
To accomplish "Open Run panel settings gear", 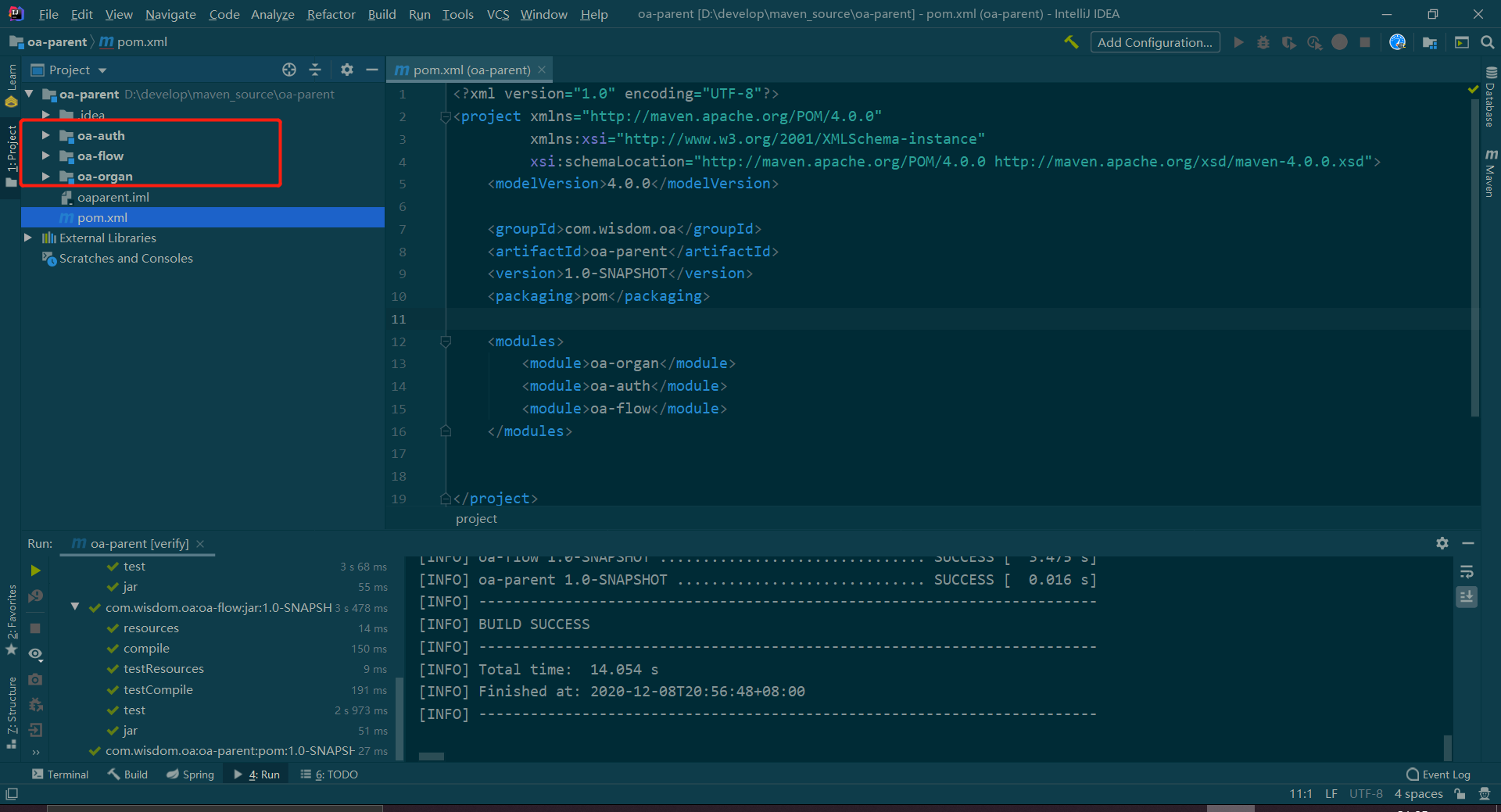I will 1442,543.
